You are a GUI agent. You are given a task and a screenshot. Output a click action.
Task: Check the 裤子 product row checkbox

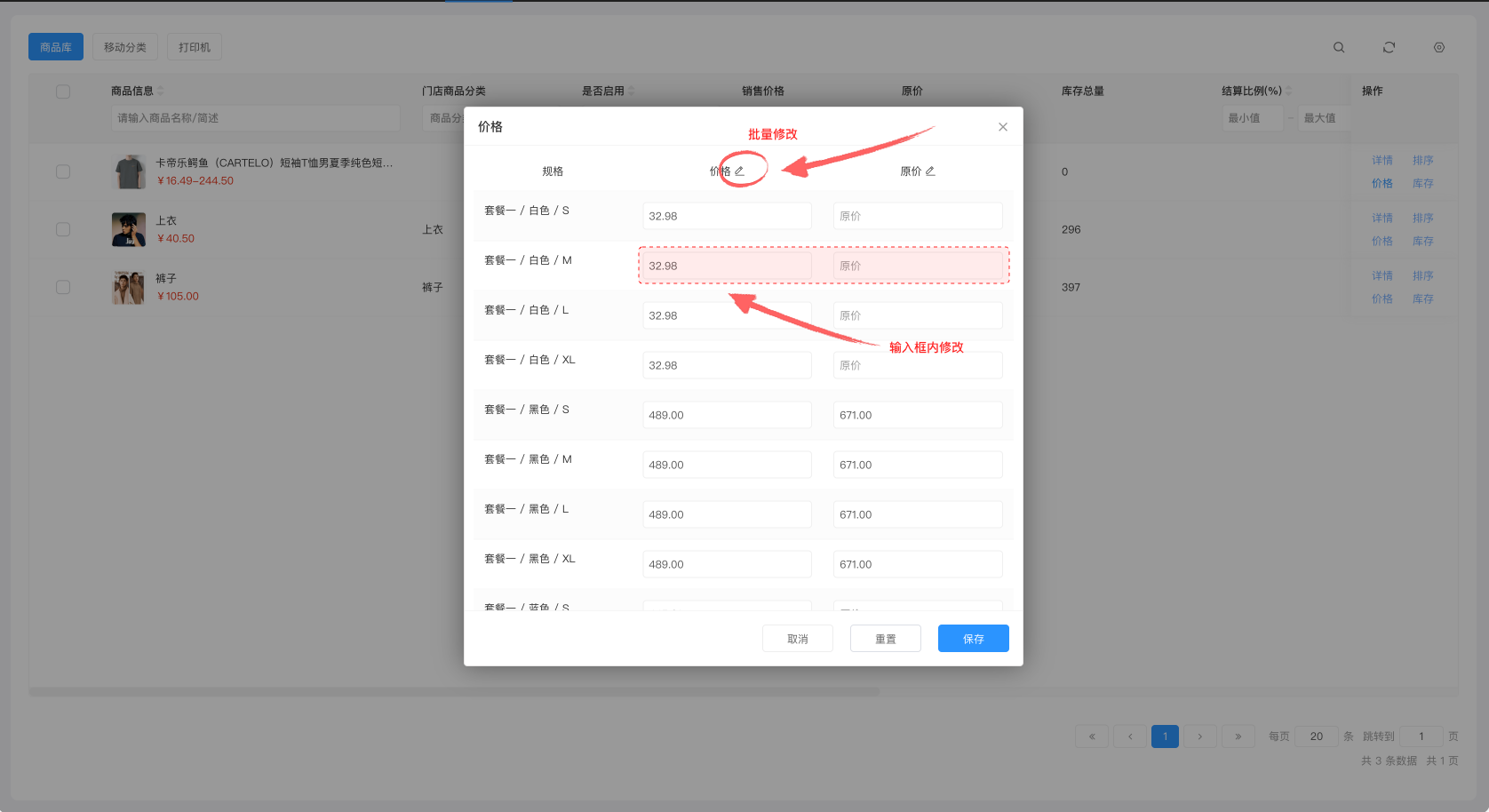point(63,287)
